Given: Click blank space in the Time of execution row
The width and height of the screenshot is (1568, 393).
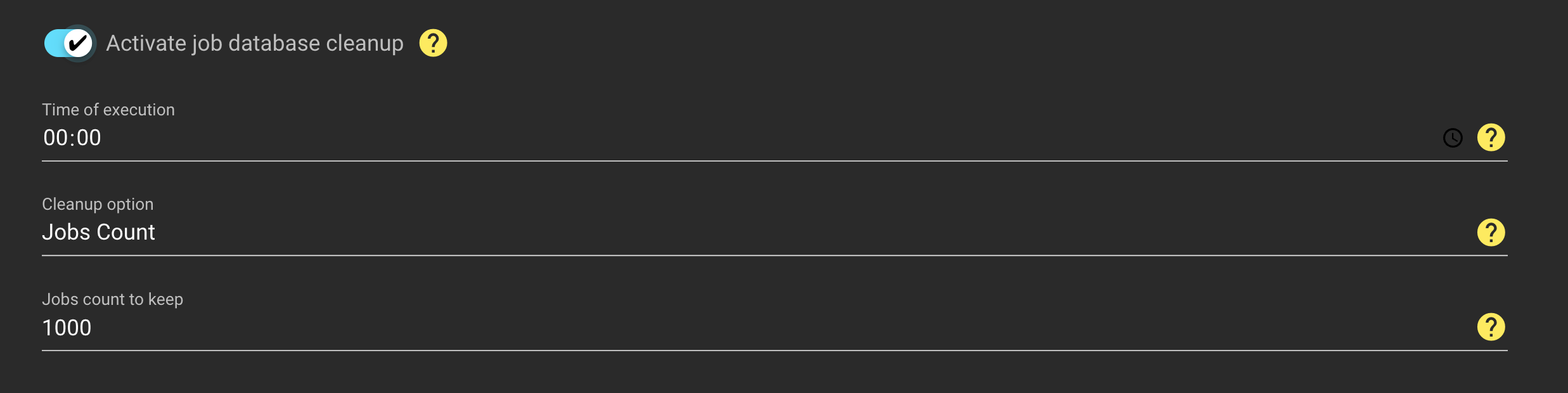Looking at the screenshot, I should pyautogui.click(x=761, y=138).
